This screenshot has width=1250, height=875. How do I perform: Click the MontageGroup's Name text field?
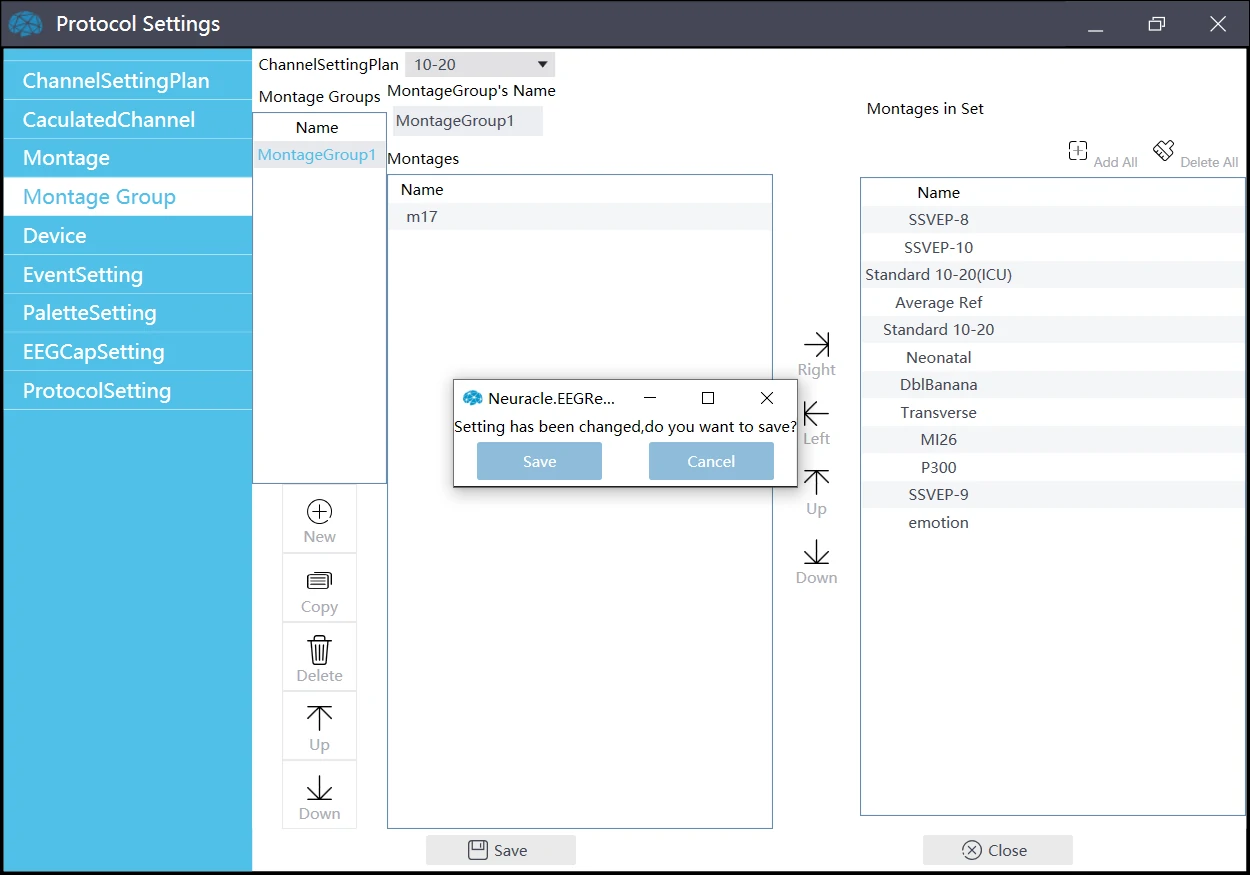click(x=467, y=121)
